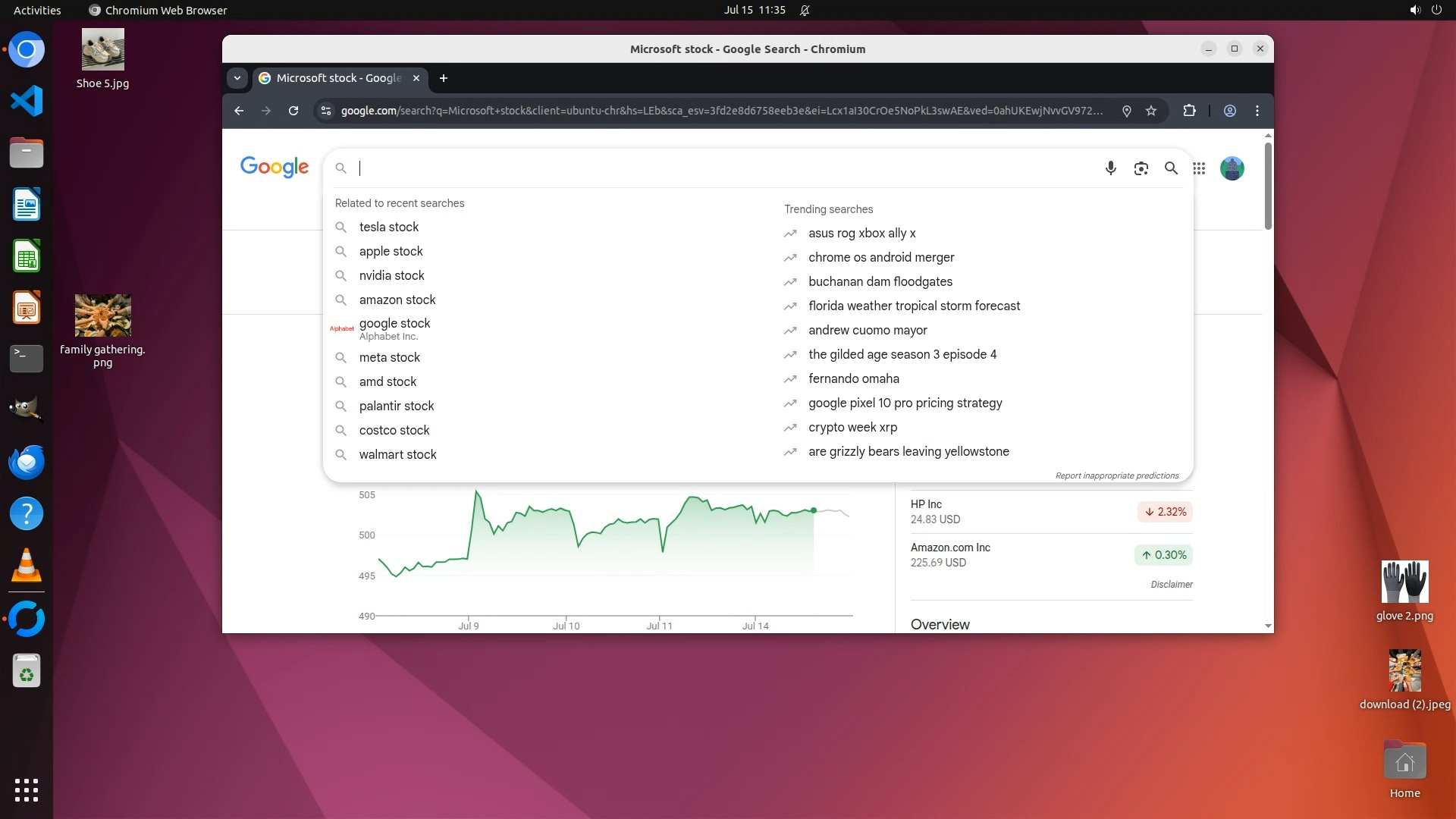The width and height of the screenshot is (1456, 819).
Task: Click the location pin icon in address bar
Action: pos(1127,111)
